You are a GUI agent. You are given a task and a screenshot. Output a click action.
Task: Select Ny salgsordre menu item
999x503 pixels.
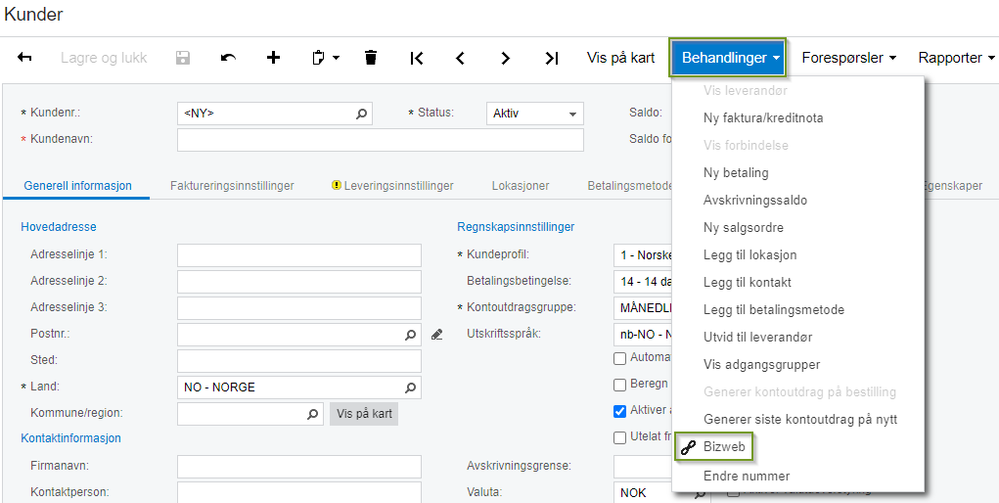coord(744,228)
